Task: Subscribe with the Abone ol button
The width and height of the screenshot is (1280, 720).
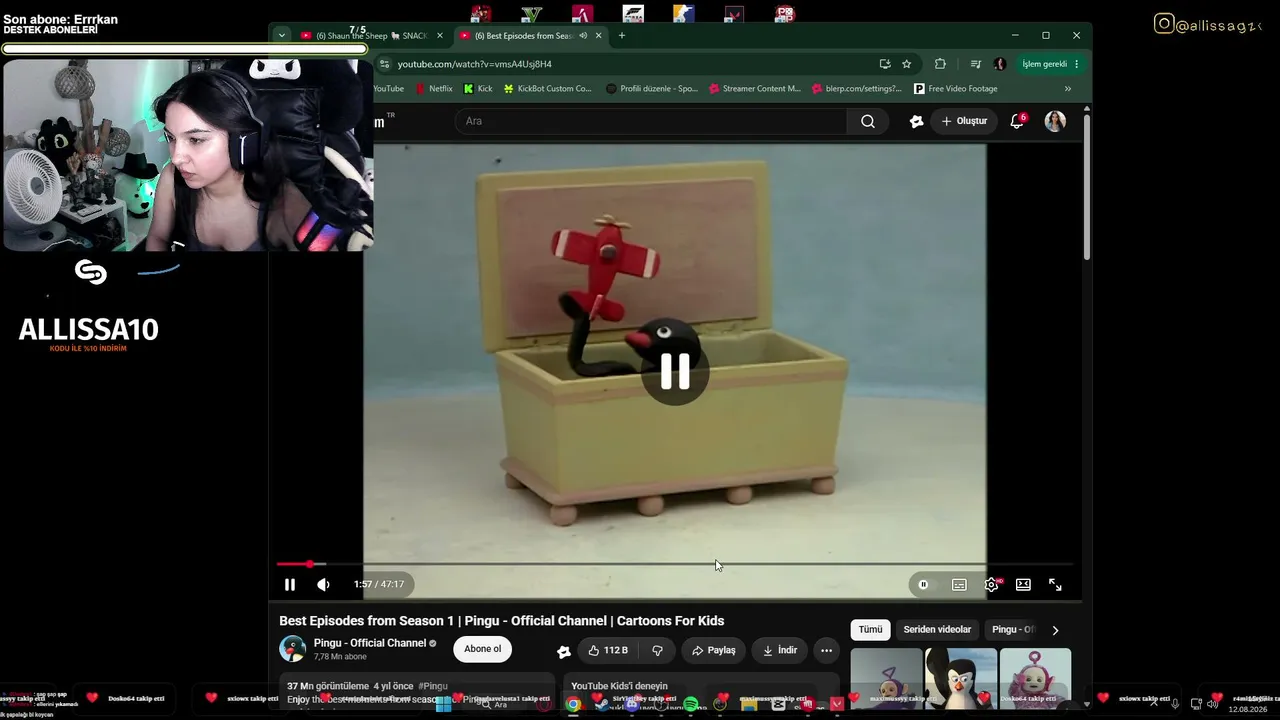Action: pyautogui.click(x=482, y=649)
